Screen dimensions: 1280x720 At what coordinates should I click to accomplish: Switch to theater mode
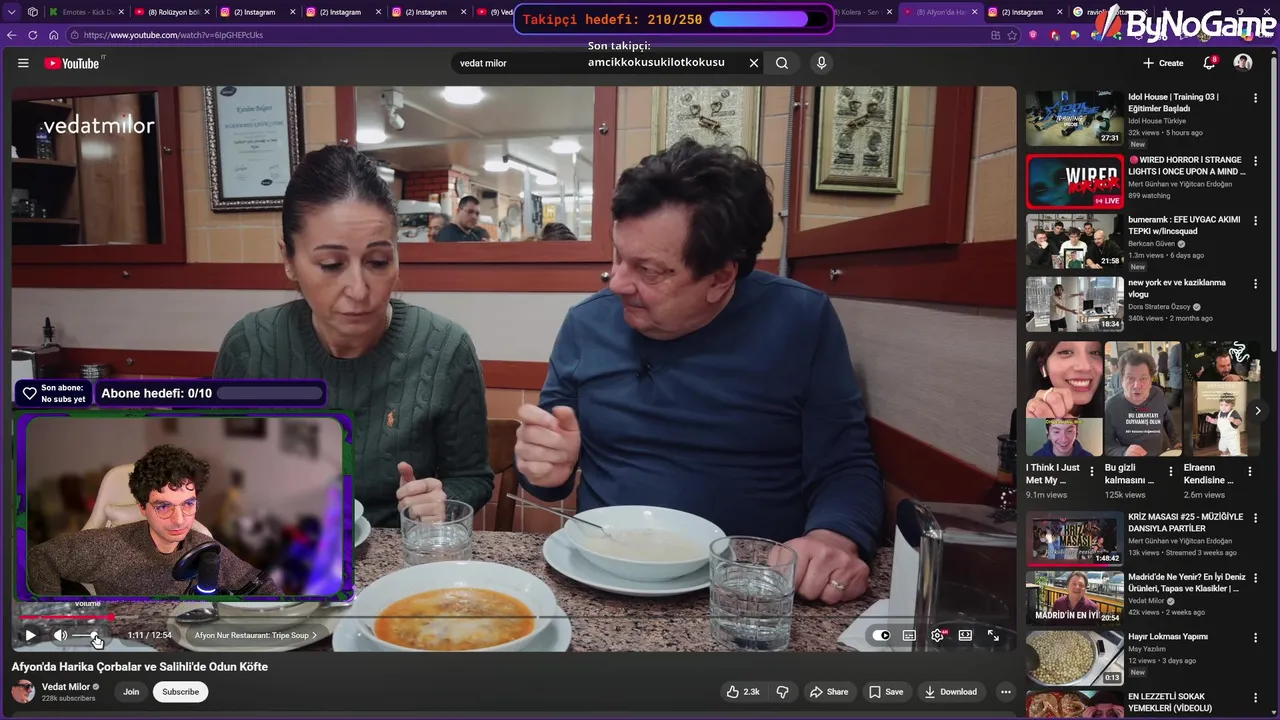965,635
